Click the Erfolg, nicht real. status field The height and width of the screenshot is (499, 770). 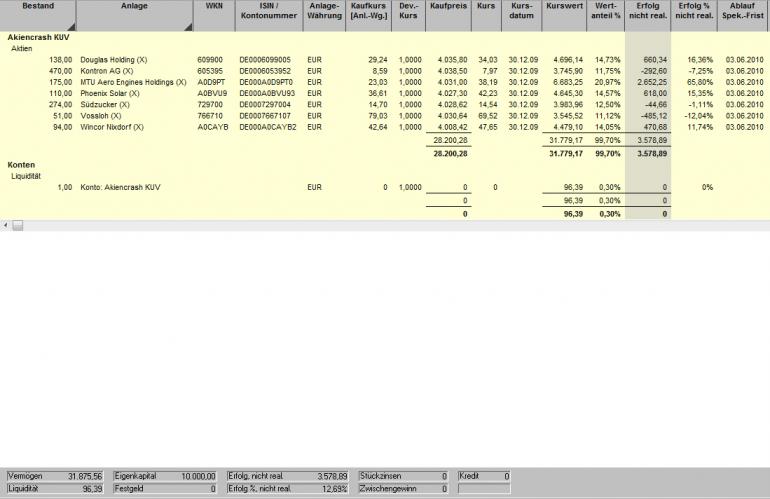tap(288, 476)
